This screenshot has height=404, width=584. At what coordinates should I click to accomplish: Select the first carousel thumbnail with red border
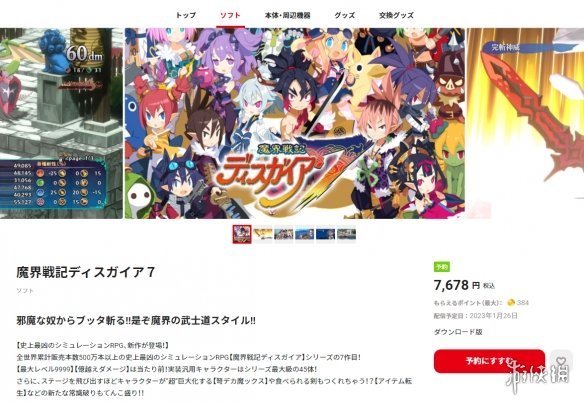(x=242, y=234)
